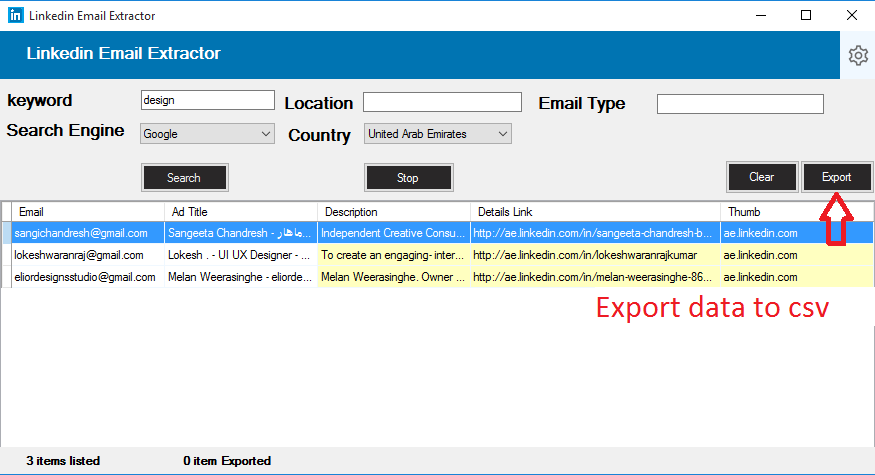Click the Independent Creative Consu... description cell
The image size is (875, 475).
coord(394,233)
